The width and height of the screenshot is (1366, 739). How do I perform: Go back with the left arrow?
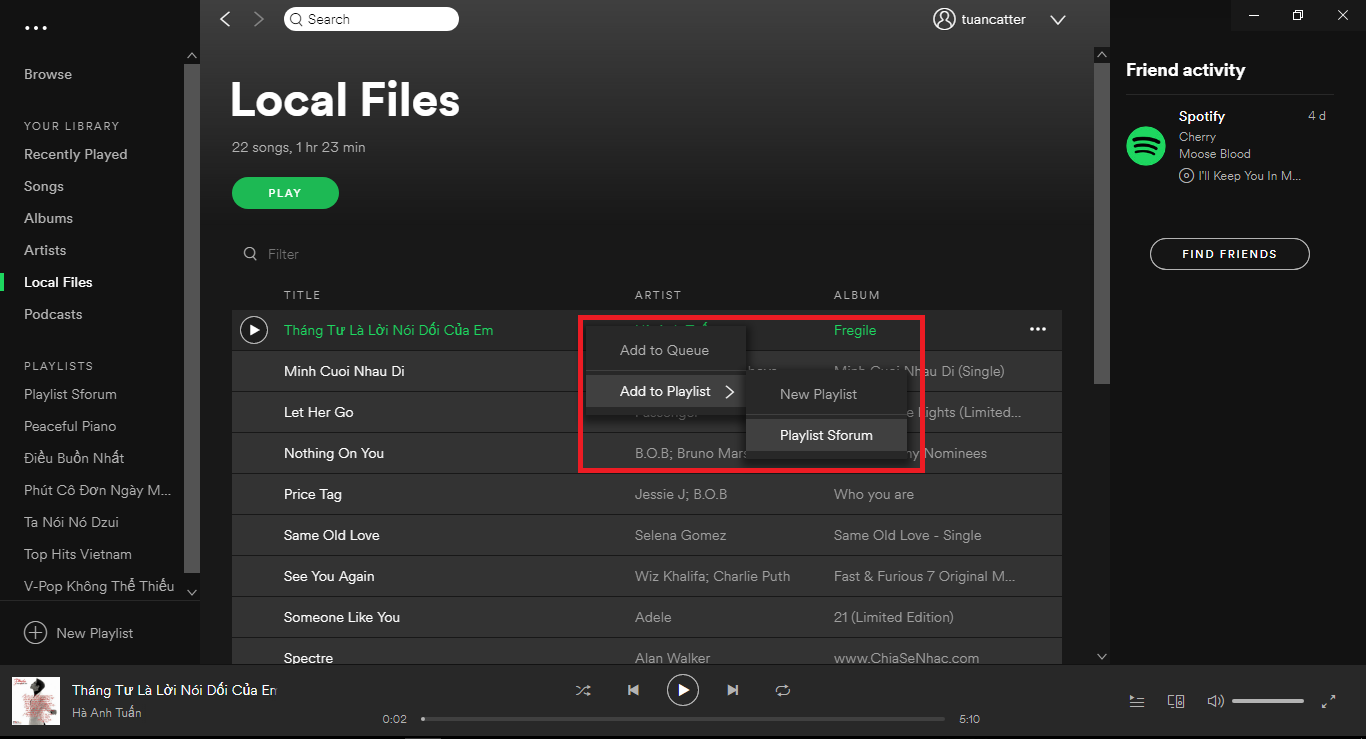click(x=225, y=19)
